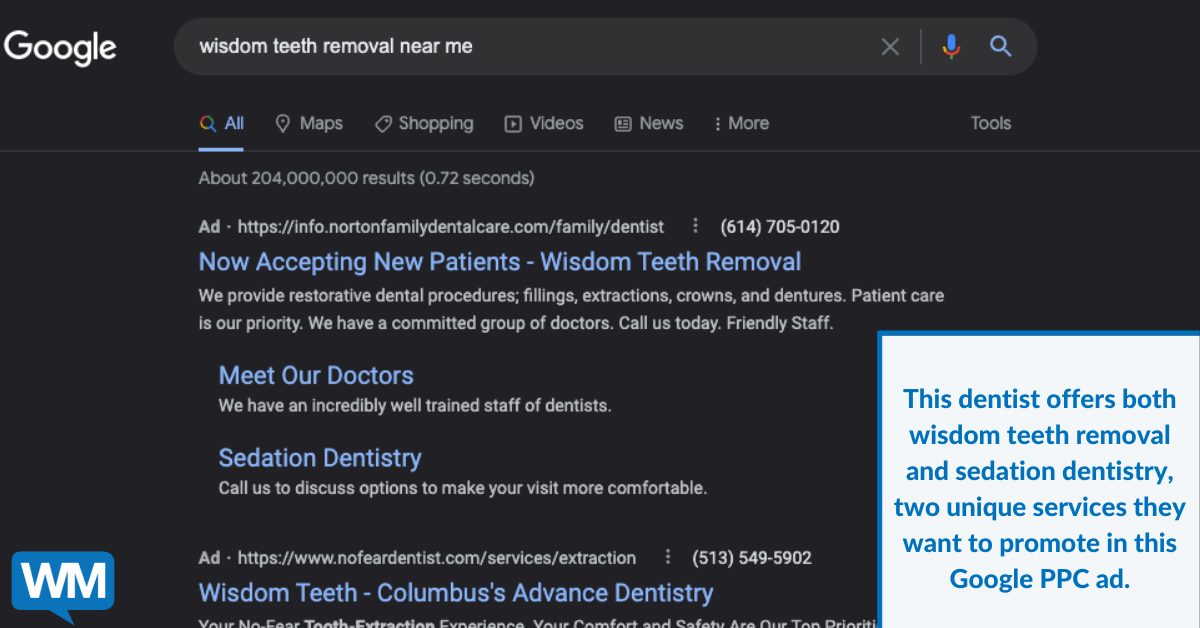Click the Sedation Dentistry sitelink
The image size is (1200, 628).
pos(320,458)
